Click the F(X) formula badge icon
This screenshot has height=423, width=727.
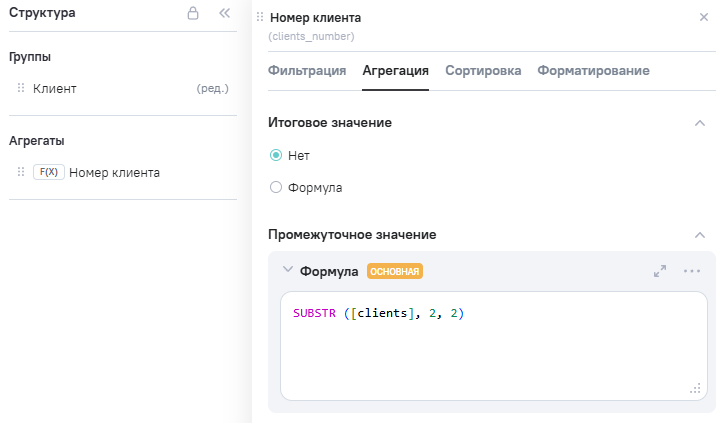tap(48, 172)
